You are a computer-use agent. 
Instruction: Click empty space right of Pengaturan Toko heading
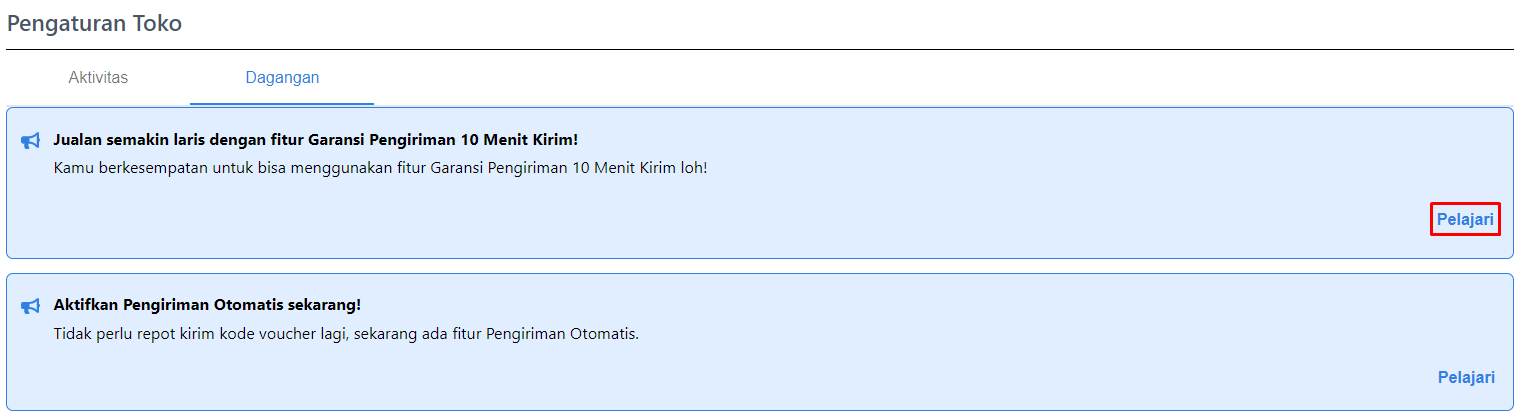pyautogui.click(x=800, y=24)
